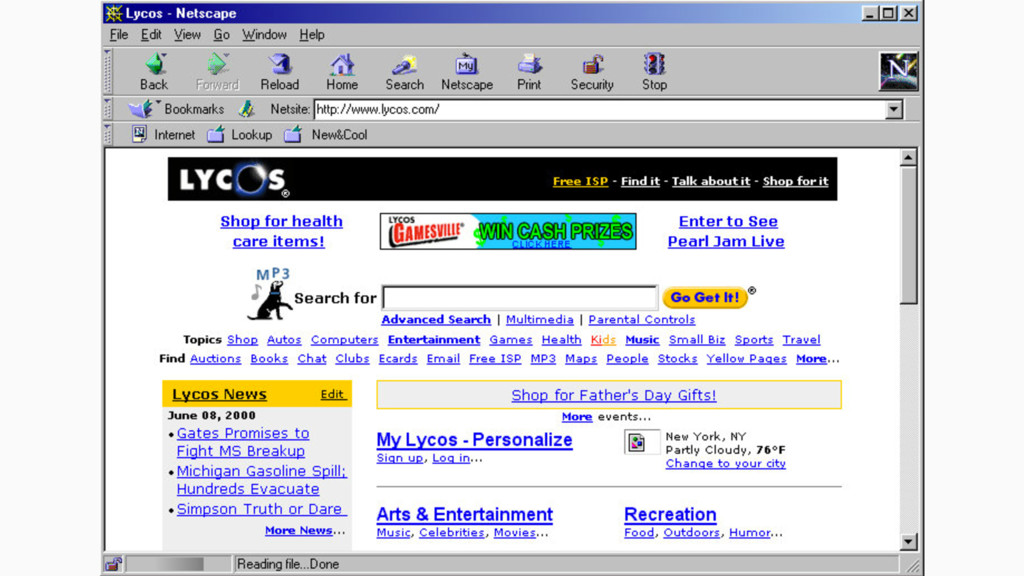1024x576 pixels.
Task: Open the Go menu
Action: 221,35
